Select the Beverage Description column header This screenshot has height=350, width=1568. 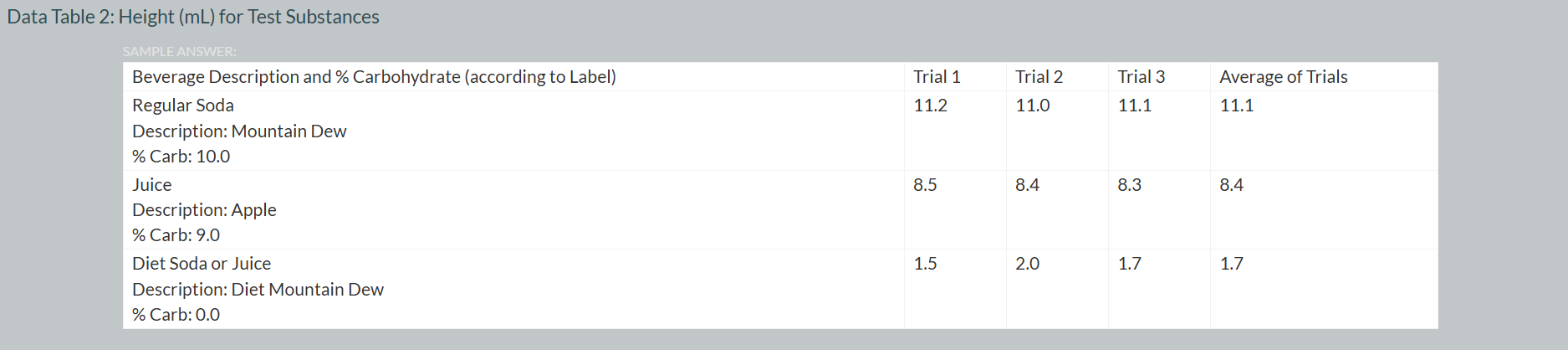[374, 77]
